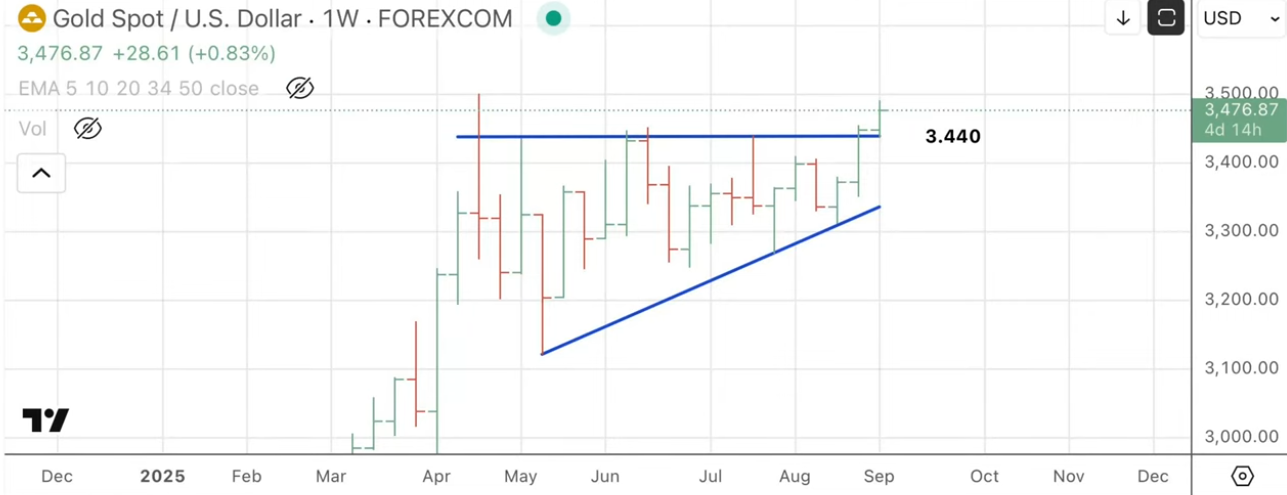Click the Sep label on time axis
The image size is (1287, 495).
pos(879,476)
